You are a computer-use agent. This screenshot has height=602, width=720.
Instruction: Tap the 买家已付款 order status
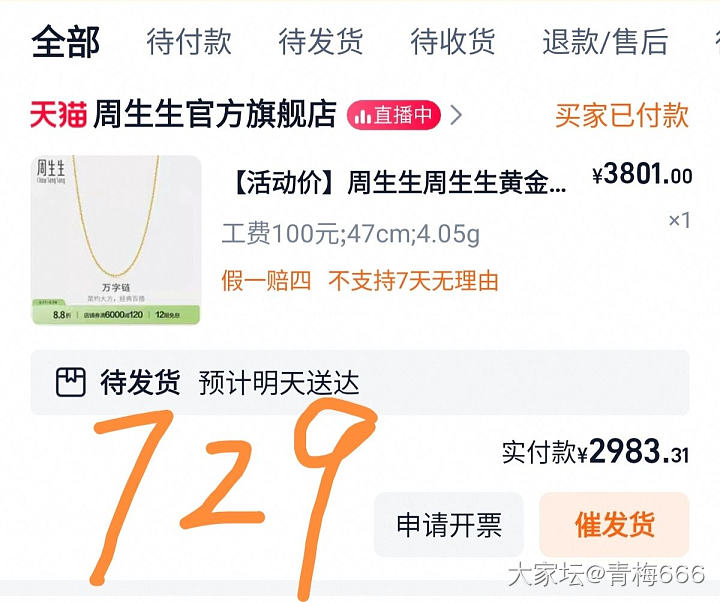622,115
